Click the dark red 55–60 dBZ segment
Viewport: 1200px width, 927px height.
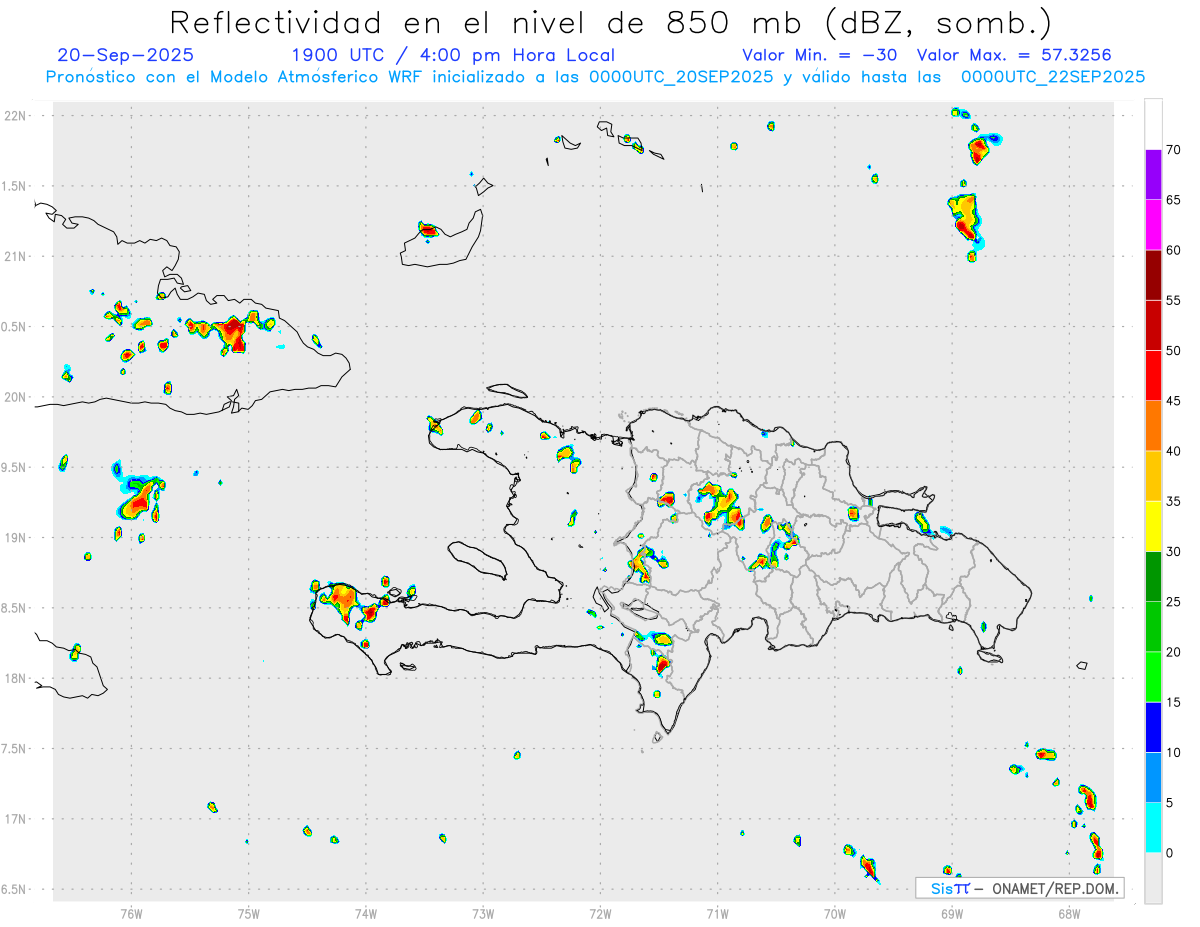click(1153, 275)
